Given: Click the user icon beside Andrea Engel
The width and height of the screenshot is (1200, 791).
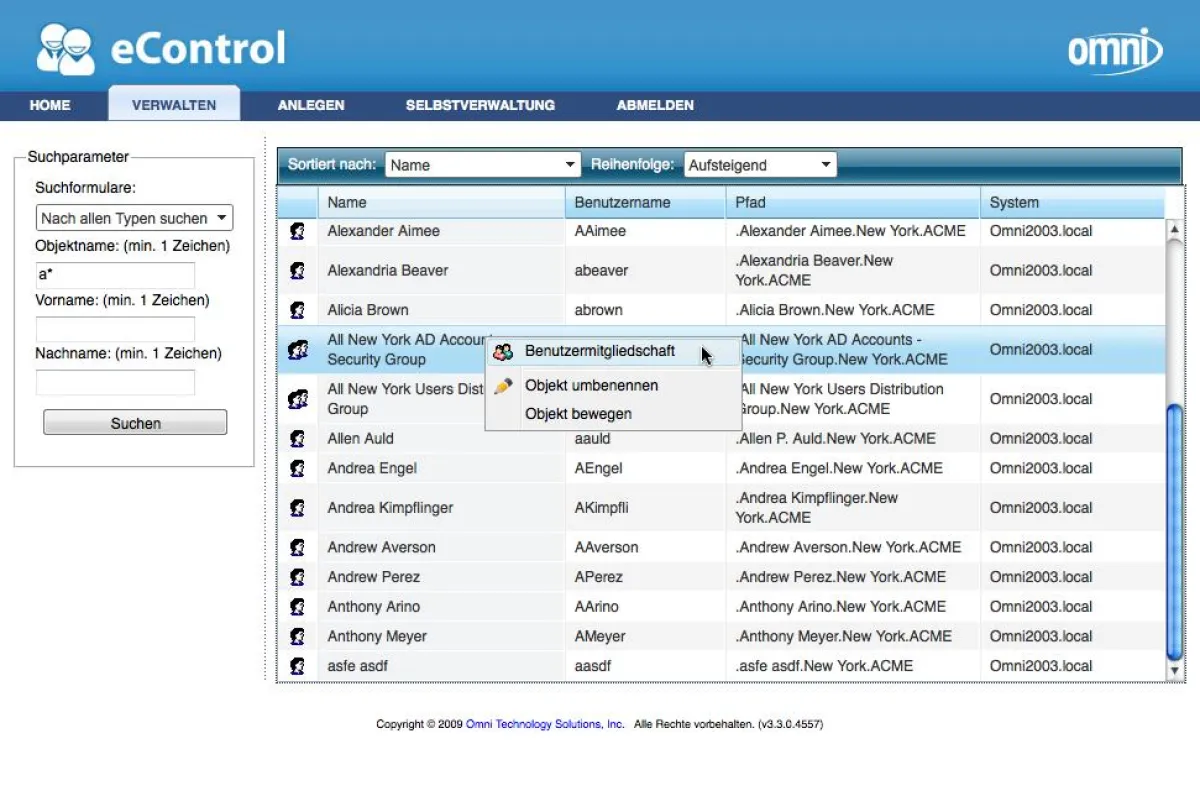Looking at the screenshot, I should coord(296,468).
